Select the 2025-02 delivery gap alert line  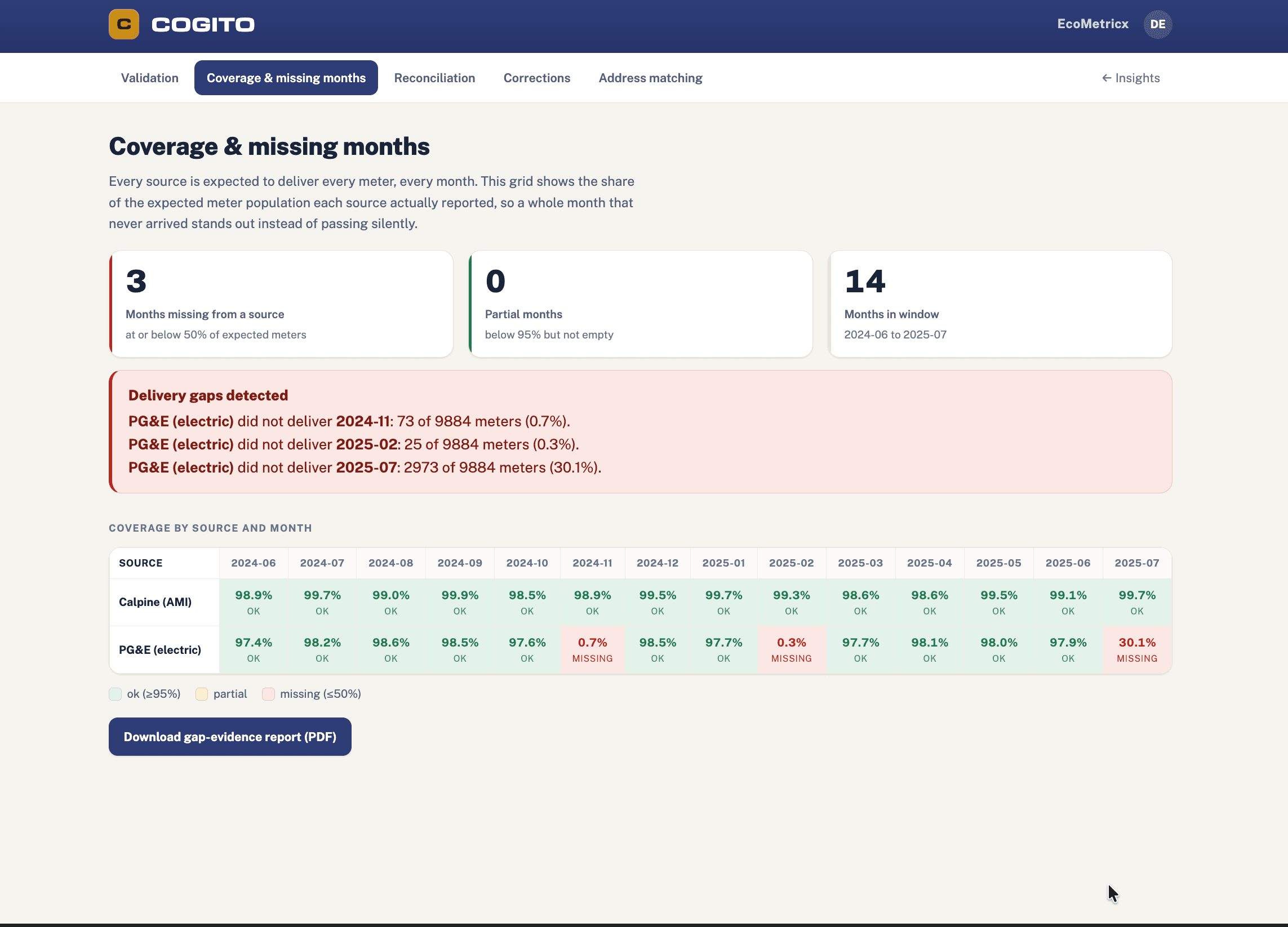coord(353,444)
